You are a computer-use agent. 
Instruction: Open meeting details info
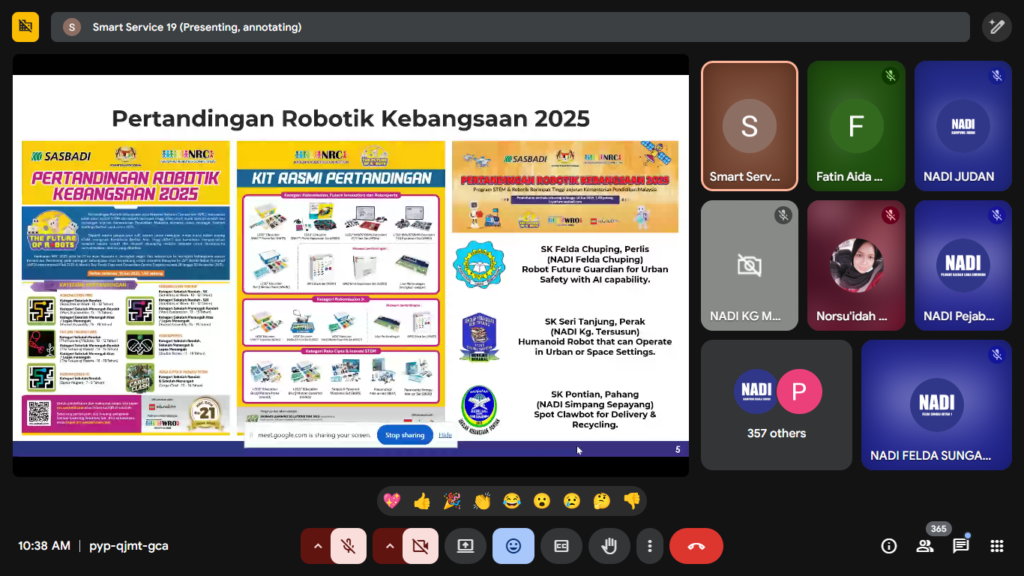(889, 546)
